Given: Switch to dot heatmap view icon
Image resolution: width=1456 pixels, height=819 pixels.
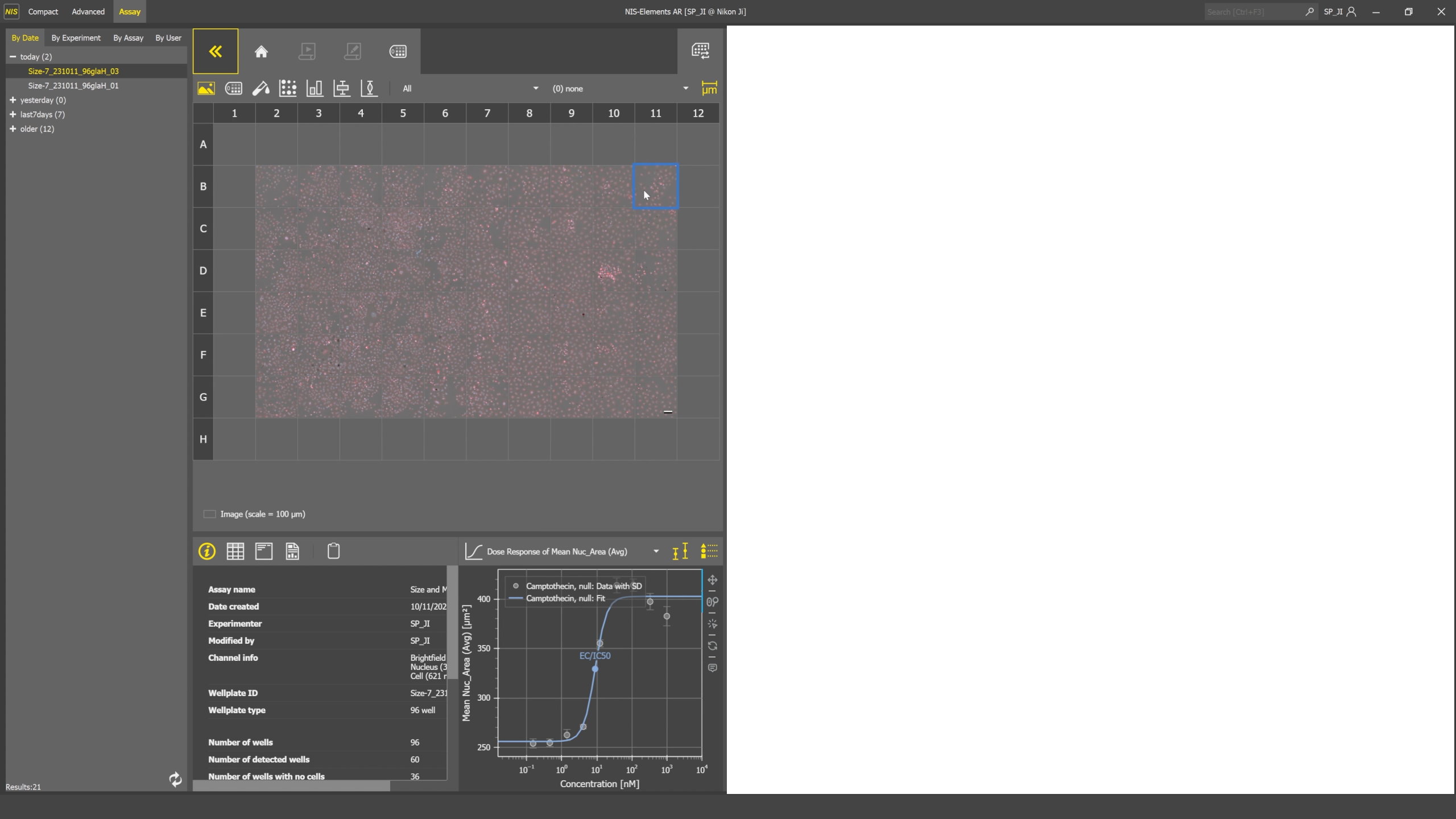Looking at the screenshot, I should [x=288, y=88].
